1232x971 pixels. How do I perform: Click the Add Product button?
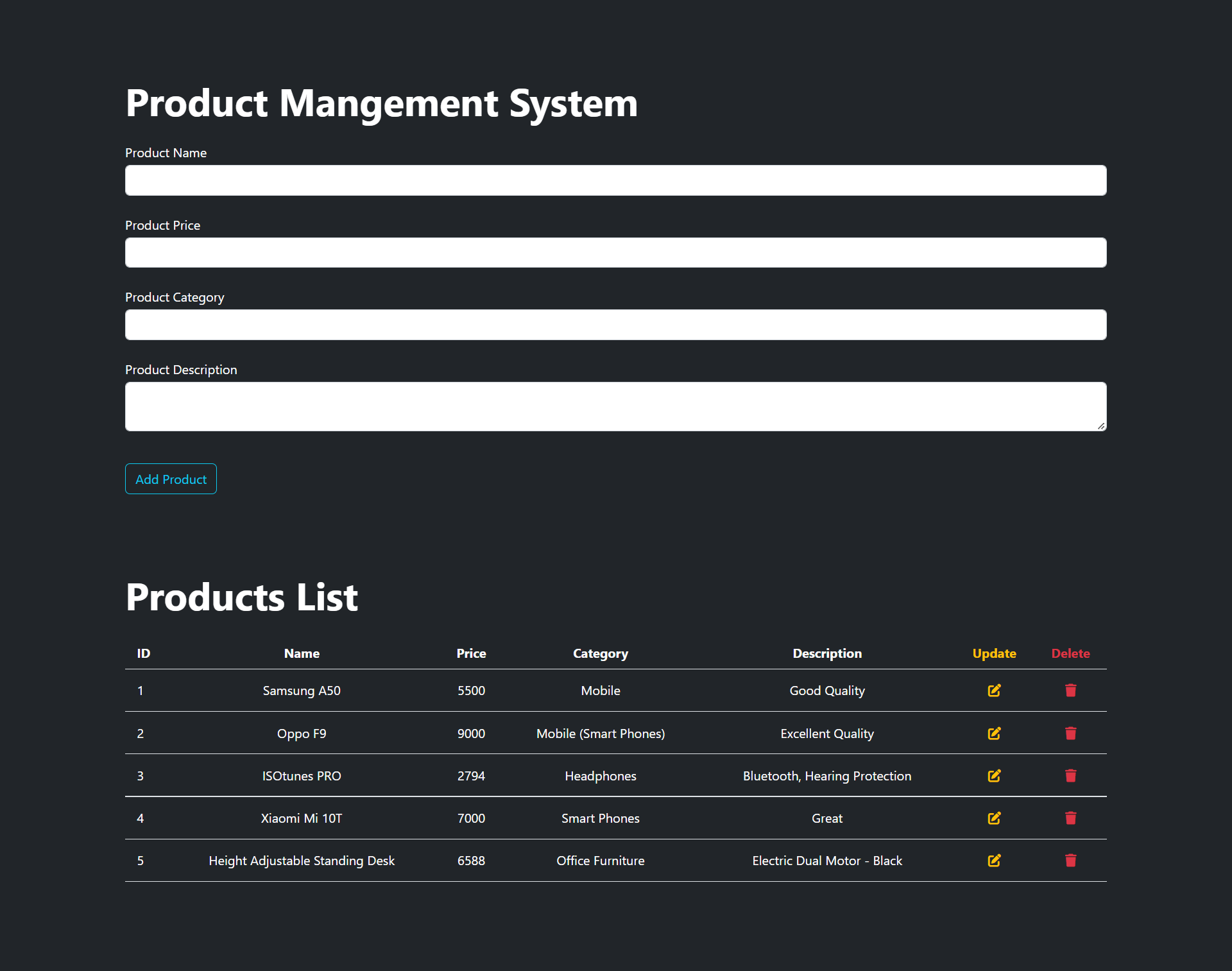click(170, 479)
